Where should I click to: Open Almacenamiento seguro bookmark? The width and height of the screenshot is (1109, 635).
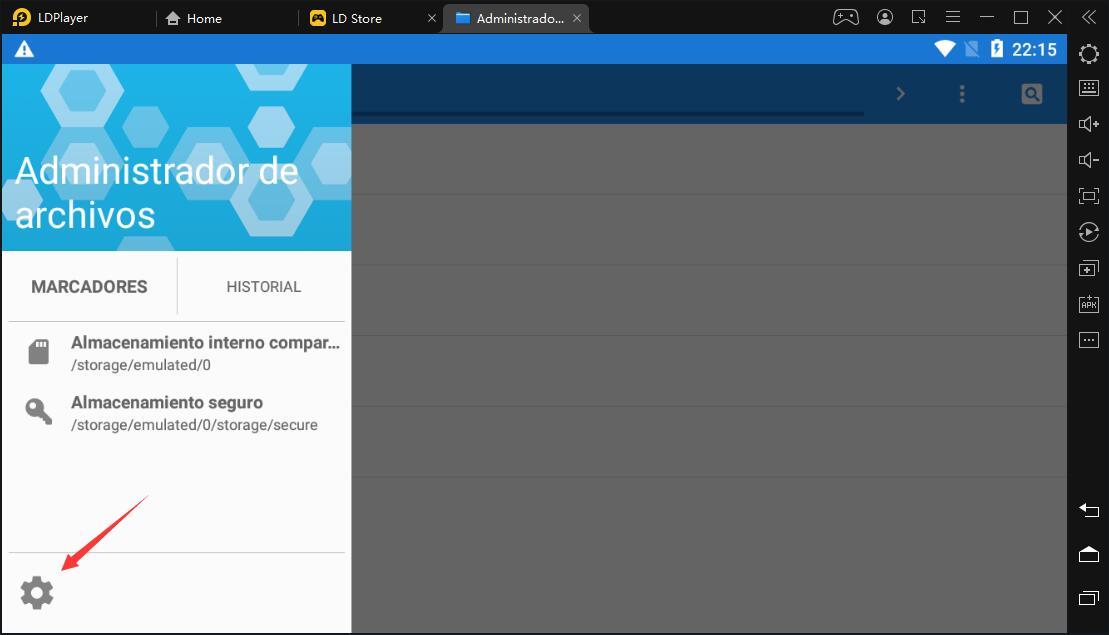[176, 413]
